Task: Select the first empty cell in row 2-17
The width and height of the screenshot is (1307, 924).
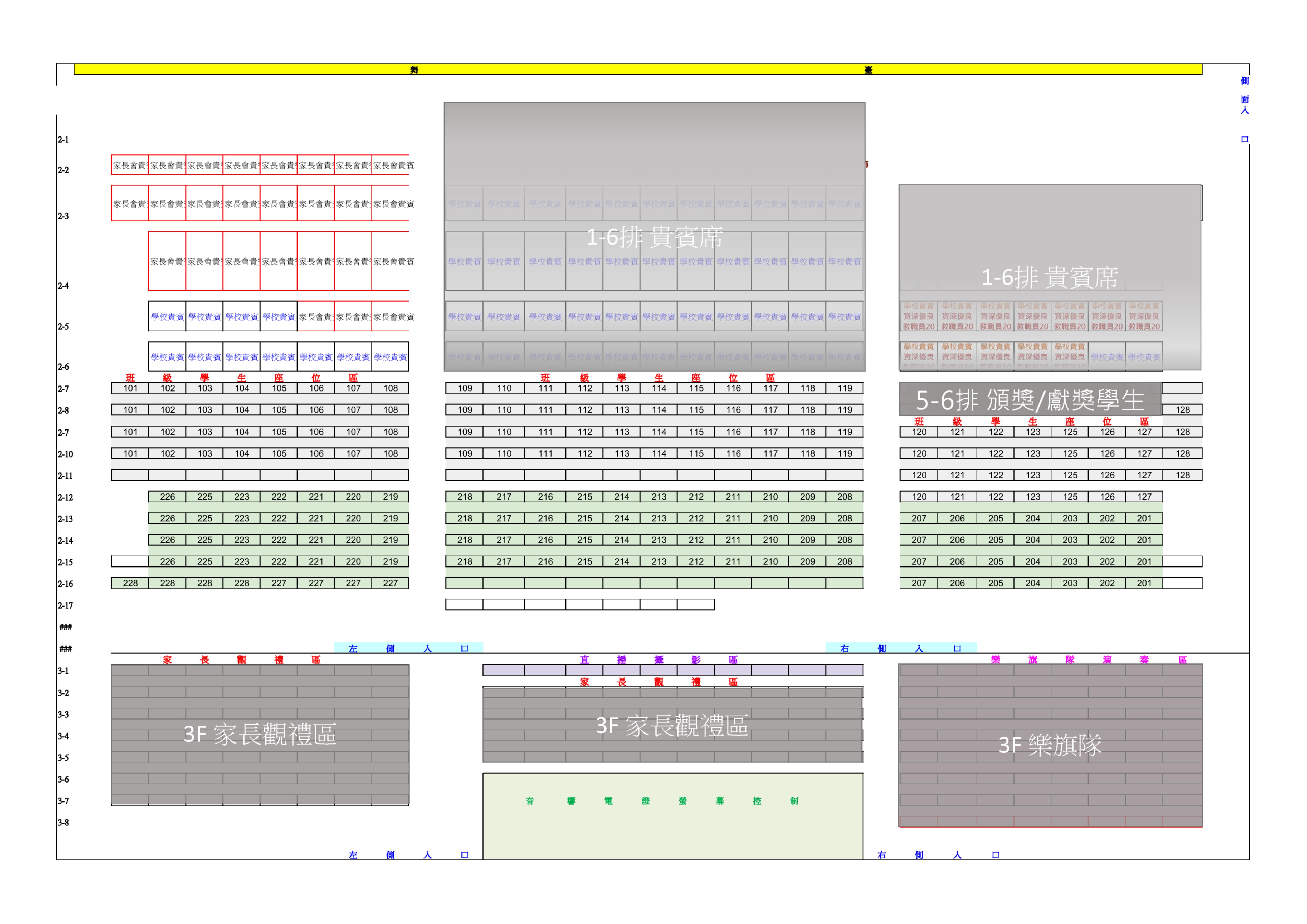Action: pyautogui.click(x=464, y=605)
